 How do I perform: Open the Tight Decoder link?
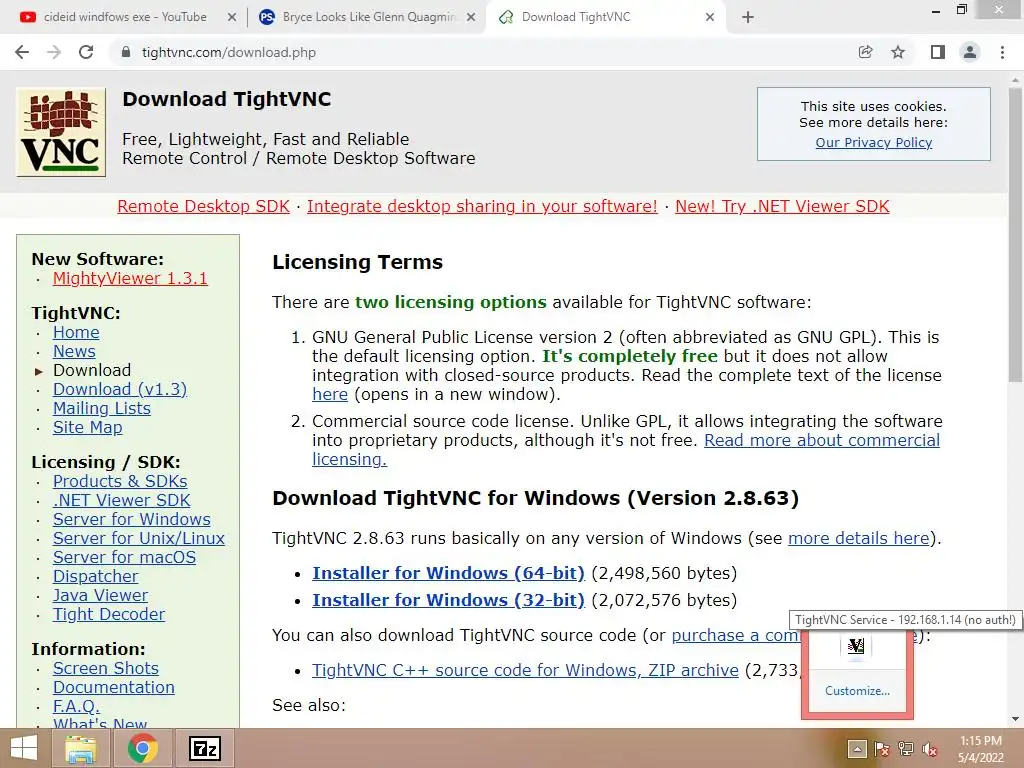click(108, 614)
